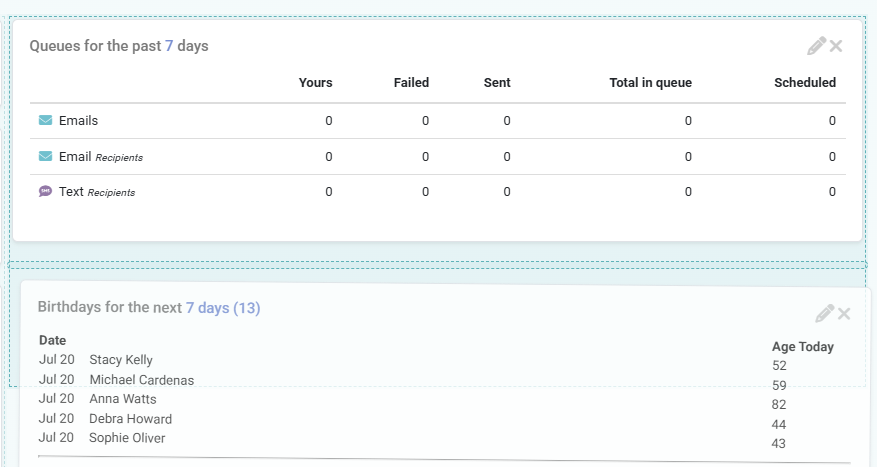Click Email Recipients row Scheduled value
This screenshot has width=877, height=467.
tap(832, 157)
